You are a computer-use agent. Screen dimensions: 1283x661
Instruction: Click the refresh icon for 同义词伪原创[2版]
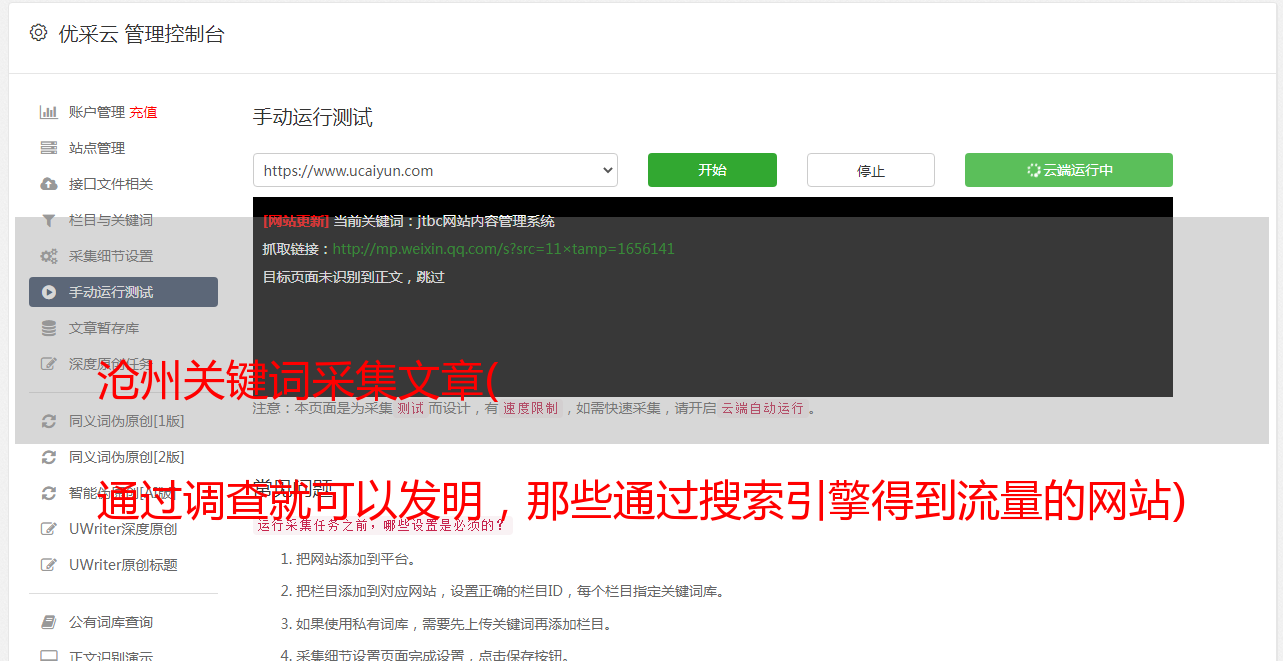point(48,457)
